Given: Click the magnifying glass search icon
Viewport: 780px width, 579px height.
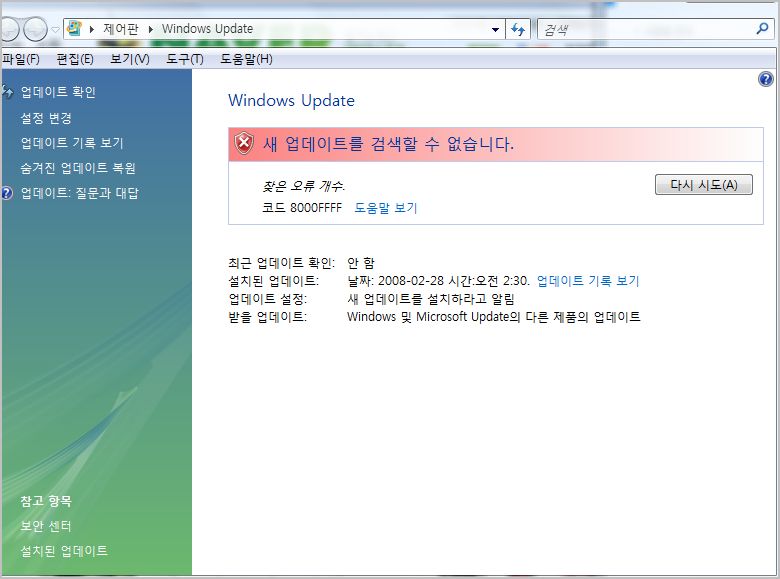Looking at the screenshot, I should coord(762,29).
